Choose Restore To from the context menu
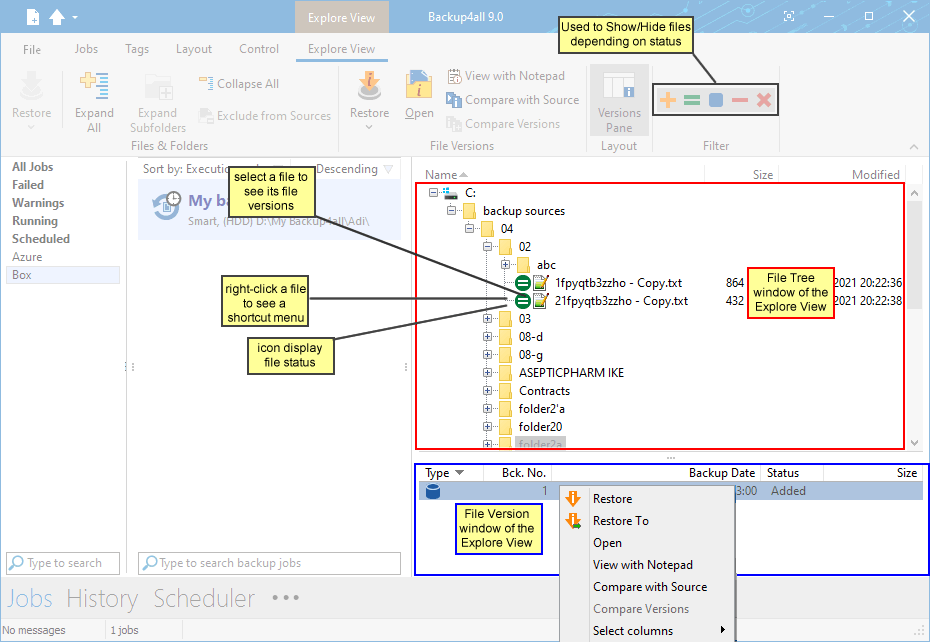This screenshot has height=642, width=930. pyautogui.click(x=620, y=521)
